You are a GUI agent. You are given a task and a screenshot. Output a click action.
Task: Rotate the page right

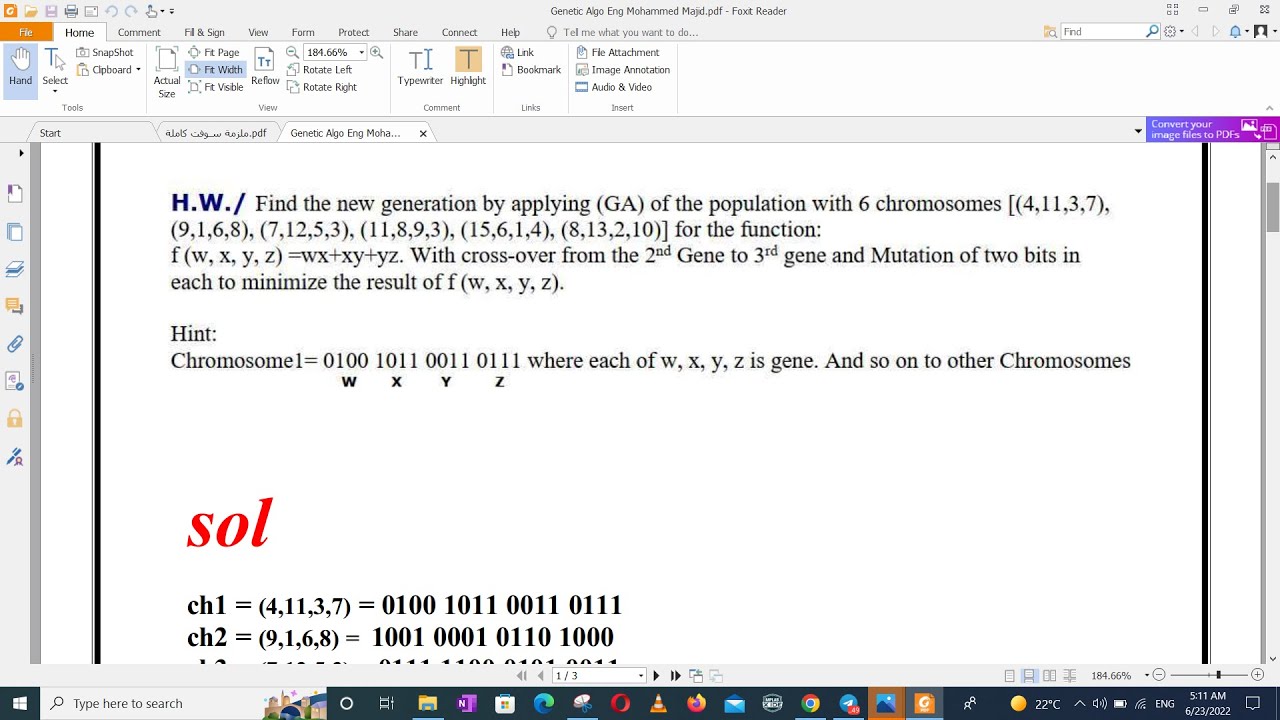321,87
